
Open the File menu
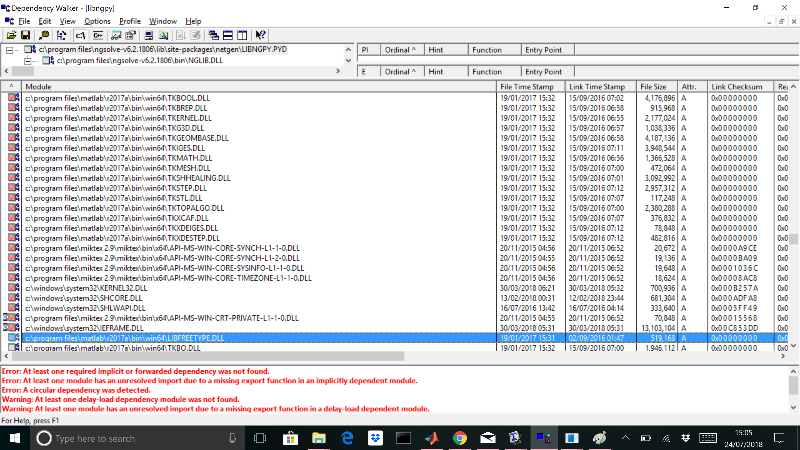tap(24, 21)
